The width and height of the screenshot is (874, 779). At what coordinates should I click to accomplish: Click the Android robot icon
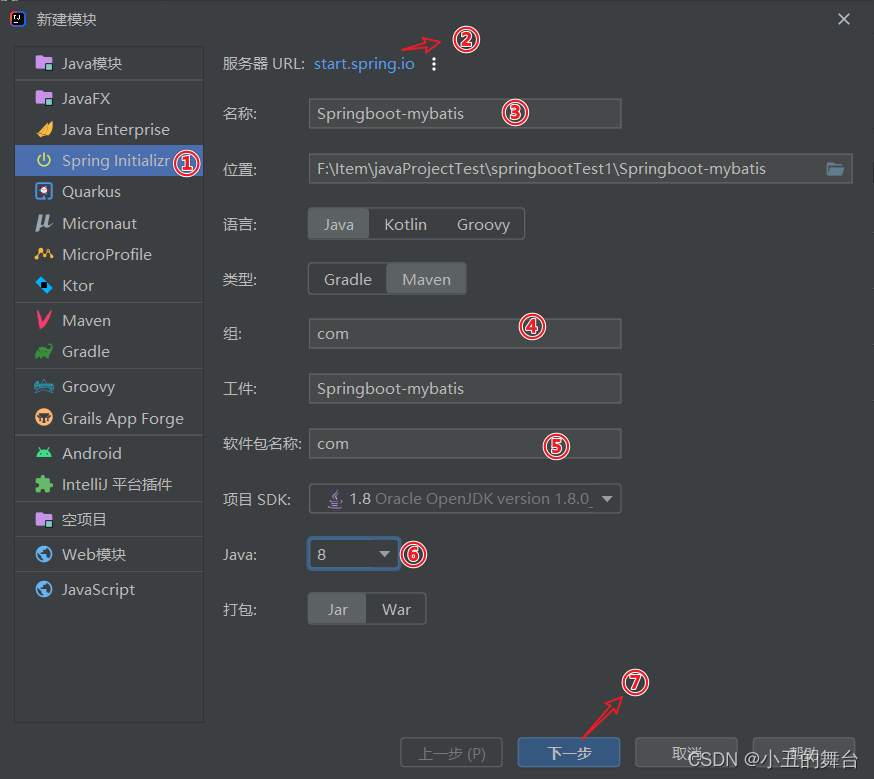[x=44, y=452]
